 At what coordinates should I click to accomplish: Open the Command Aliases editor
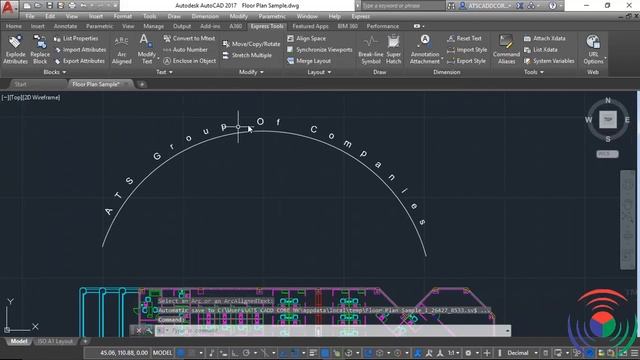coord(506,50)
